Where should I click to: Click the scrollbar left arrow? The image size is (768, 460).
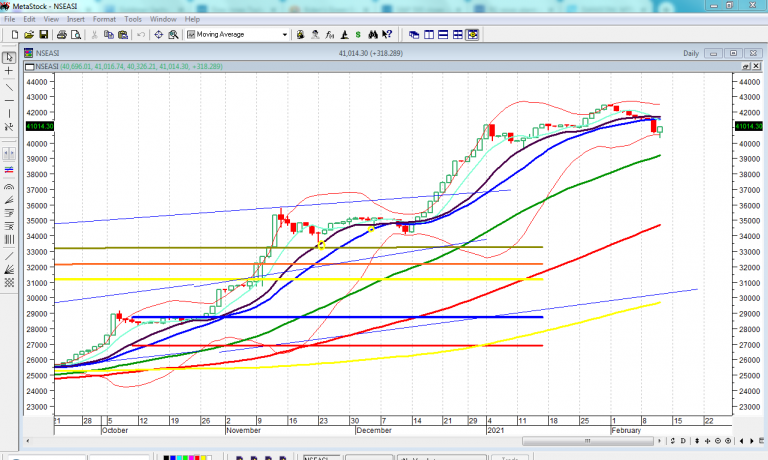coord(27,441)
